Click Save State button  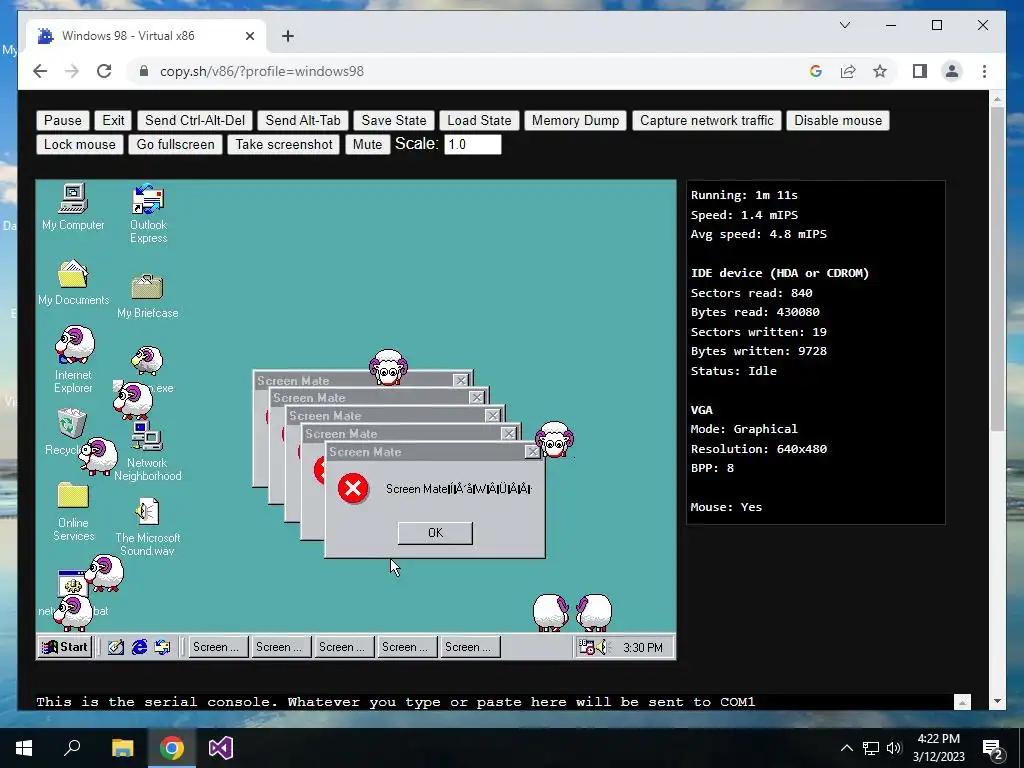click(x=394, y=120)
